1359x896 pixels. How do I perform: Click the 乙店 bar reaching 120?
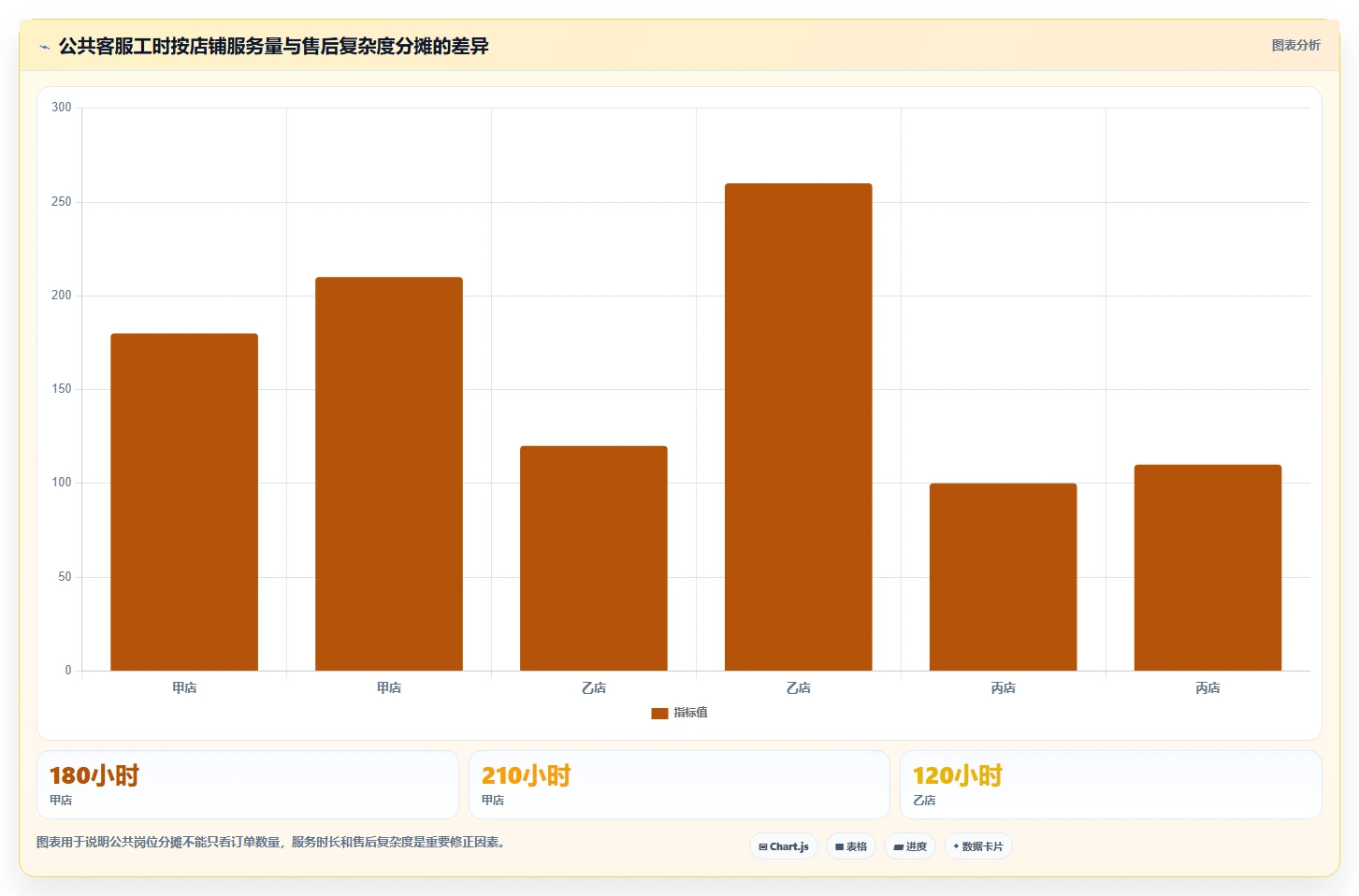click(x=594, y=558)
